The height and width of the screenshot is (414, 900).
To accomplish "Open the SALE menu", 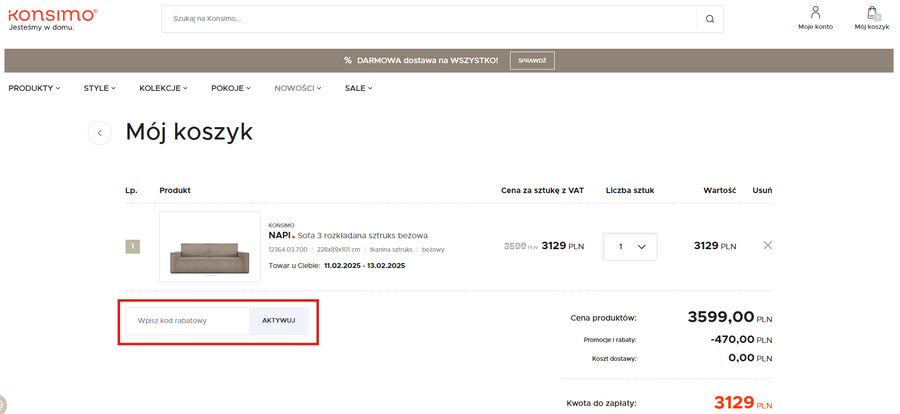I will 358,88.
